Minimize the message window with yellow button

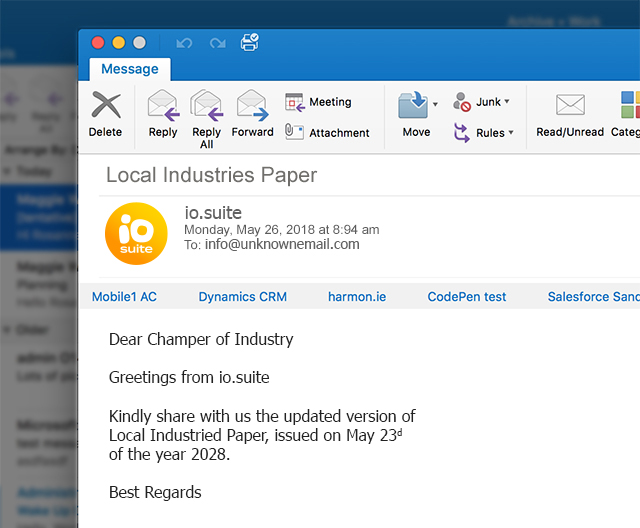(x=119, y=42)
